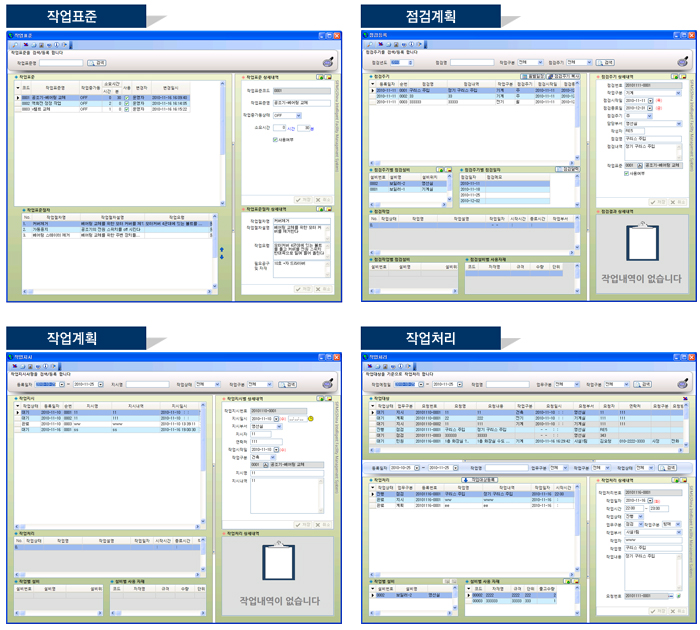The height and width of the screenshot is (630, 700).
Task: Select the 점검명 column header in 점검주기
Action: click(428, 84)
